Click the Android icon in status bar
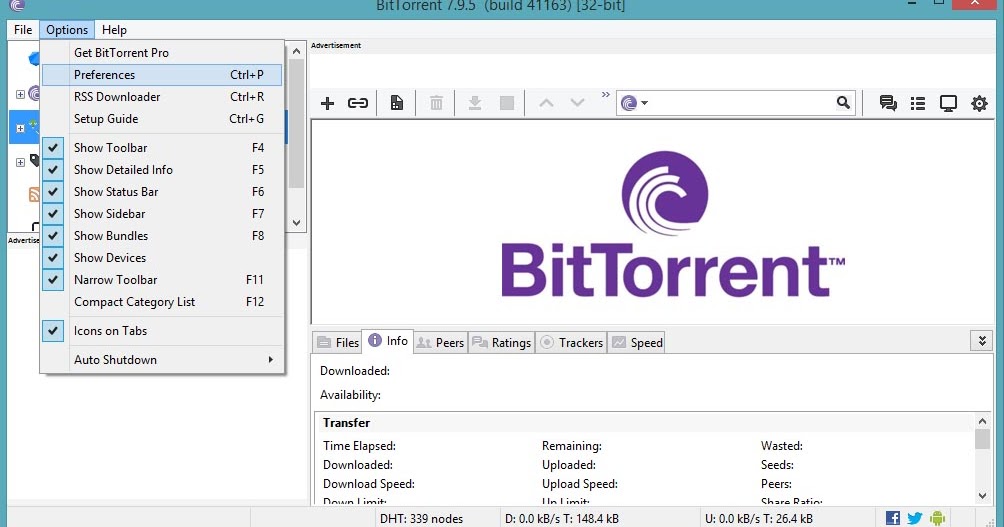 (x=937, y=518)
